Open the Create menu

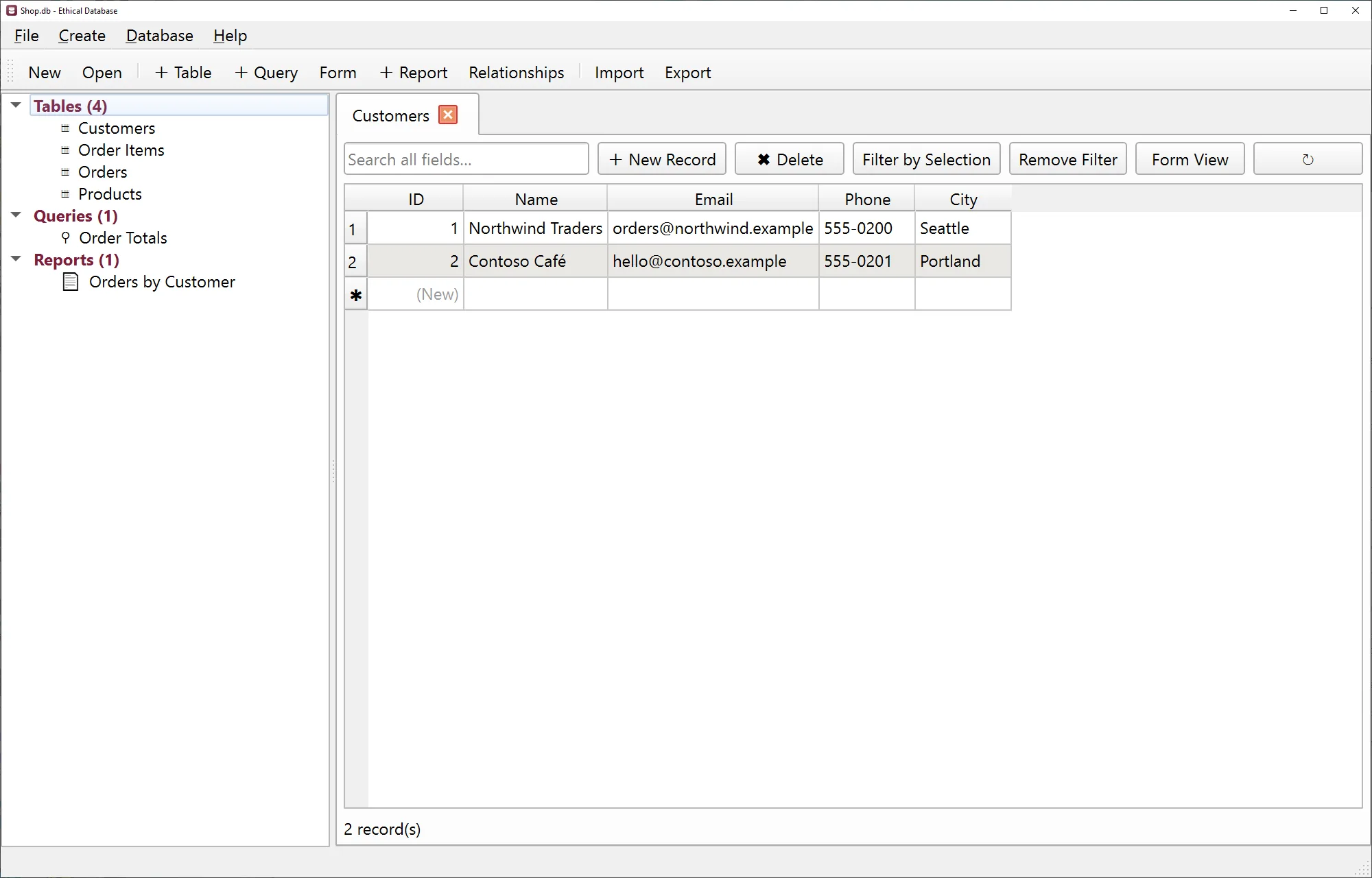coord(82,36)
